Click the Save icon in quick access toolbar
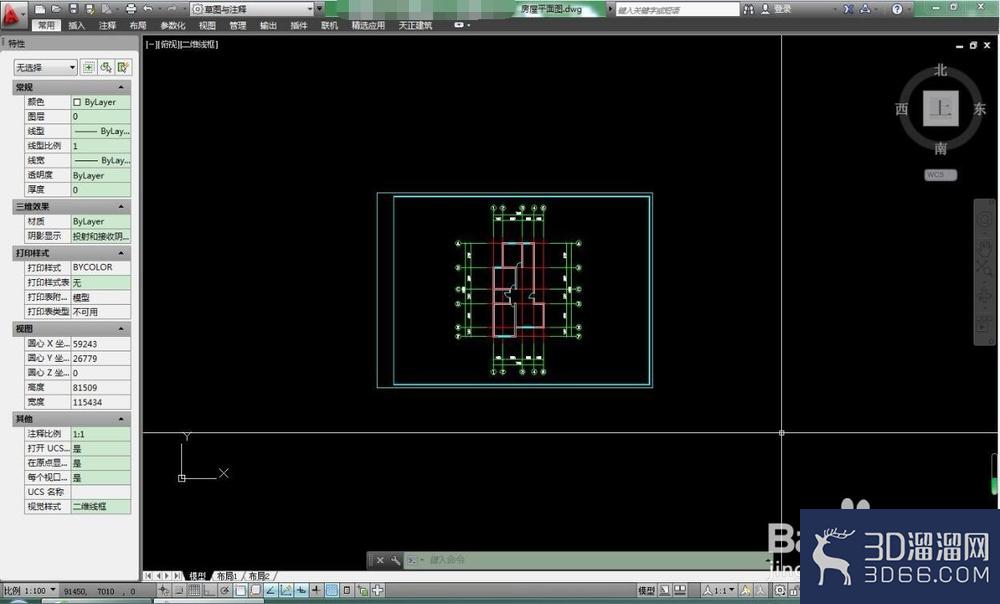The height and width of the screenshot is (604, 1000). click(73, 9)
